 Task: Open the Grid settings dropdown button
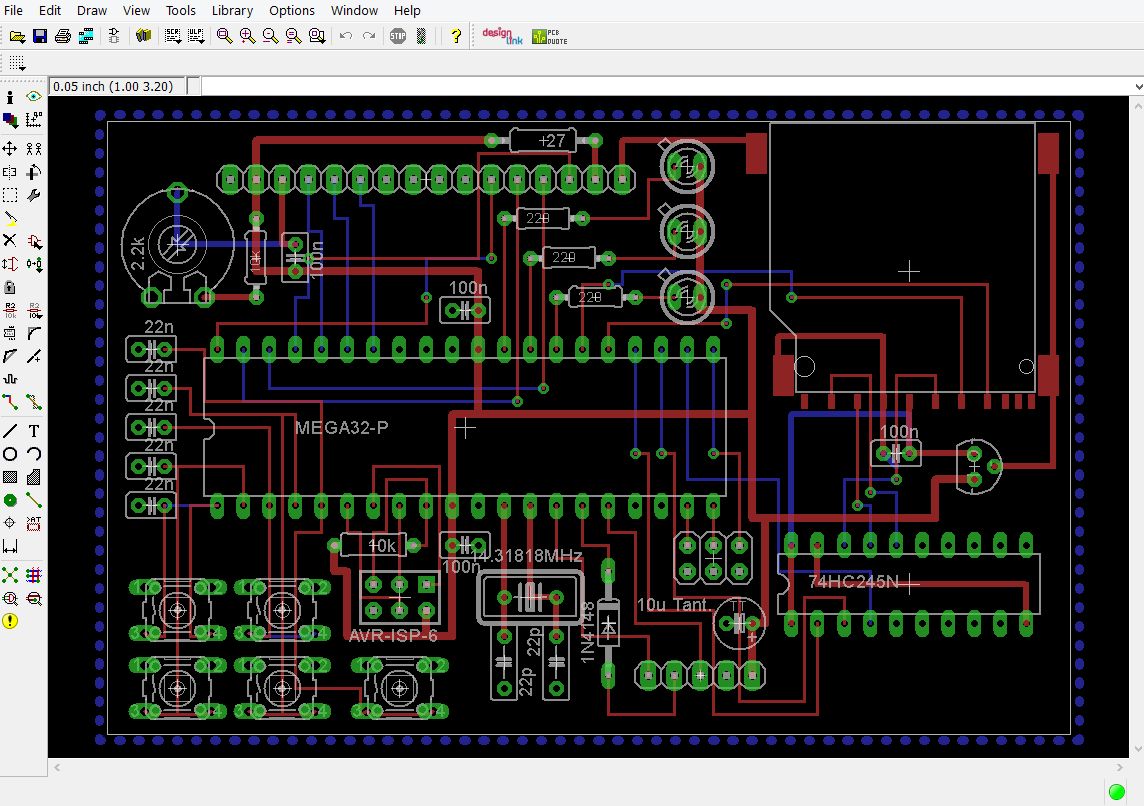click(x=17, y=63)
